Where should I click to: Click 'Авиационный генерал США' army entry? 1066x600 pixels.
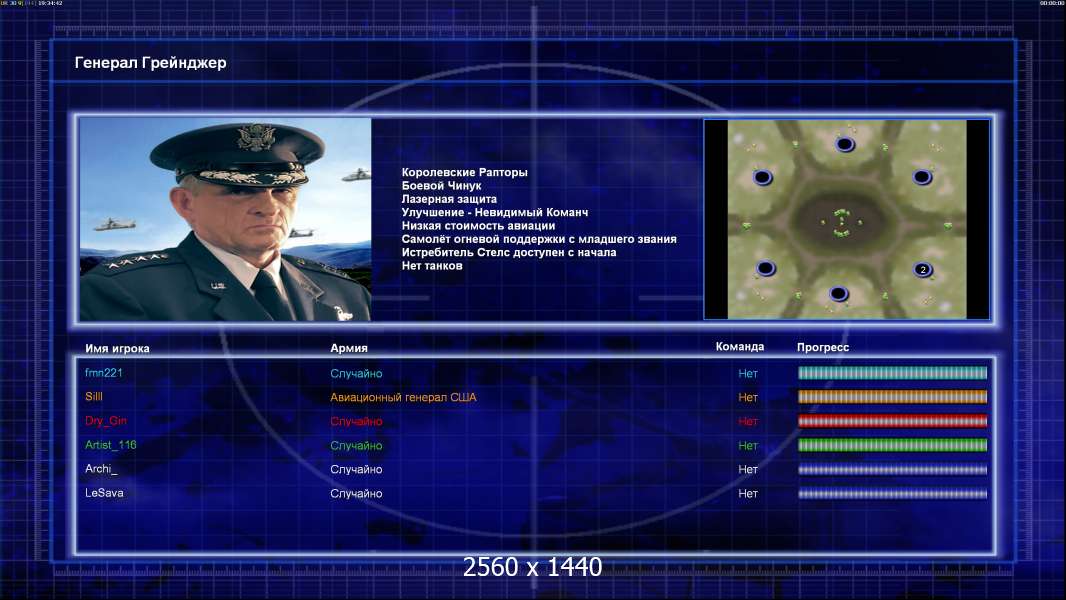(x=403, y=398)
